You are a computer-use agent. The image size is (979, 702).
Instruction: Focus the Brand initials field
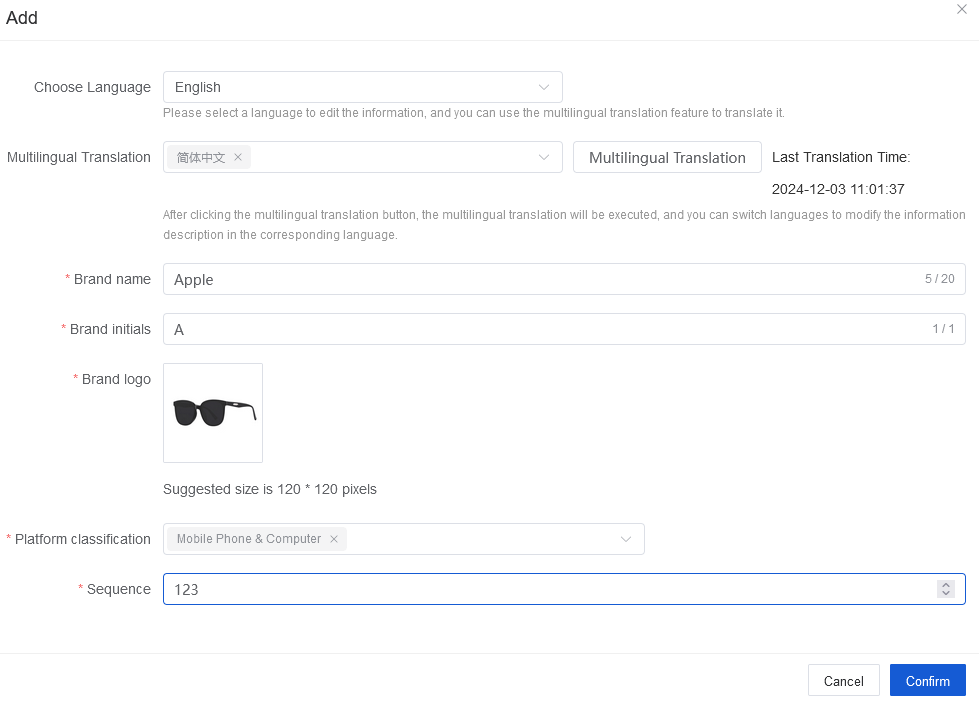click(x=564, y=329)
